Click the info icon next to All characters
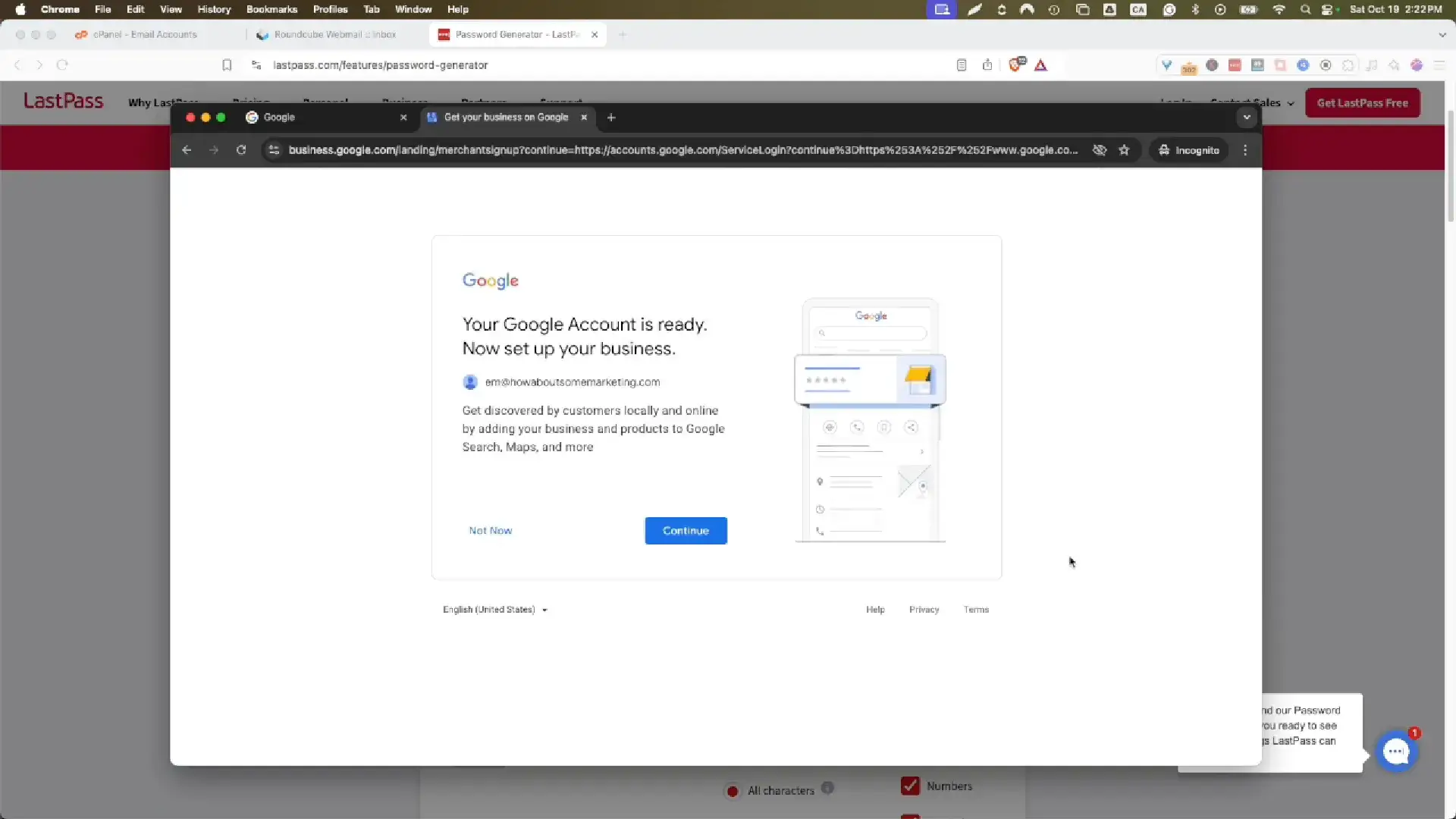This screenshot has height=819, width=1456. click(x=827, y=788)
